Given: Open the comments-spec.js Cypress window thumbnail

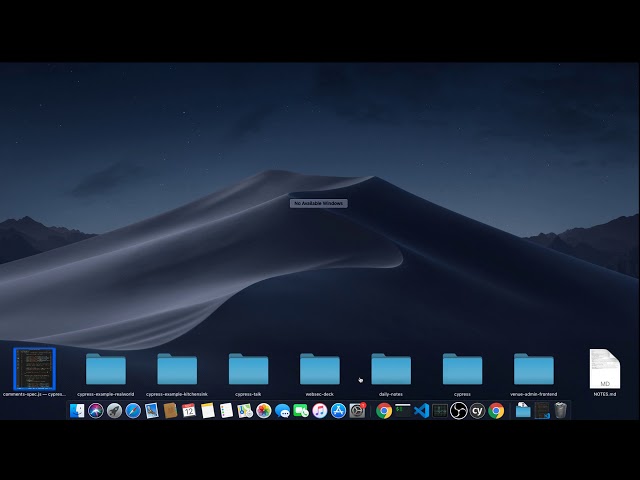Looking at the screenshot, I should click(34, 368).
